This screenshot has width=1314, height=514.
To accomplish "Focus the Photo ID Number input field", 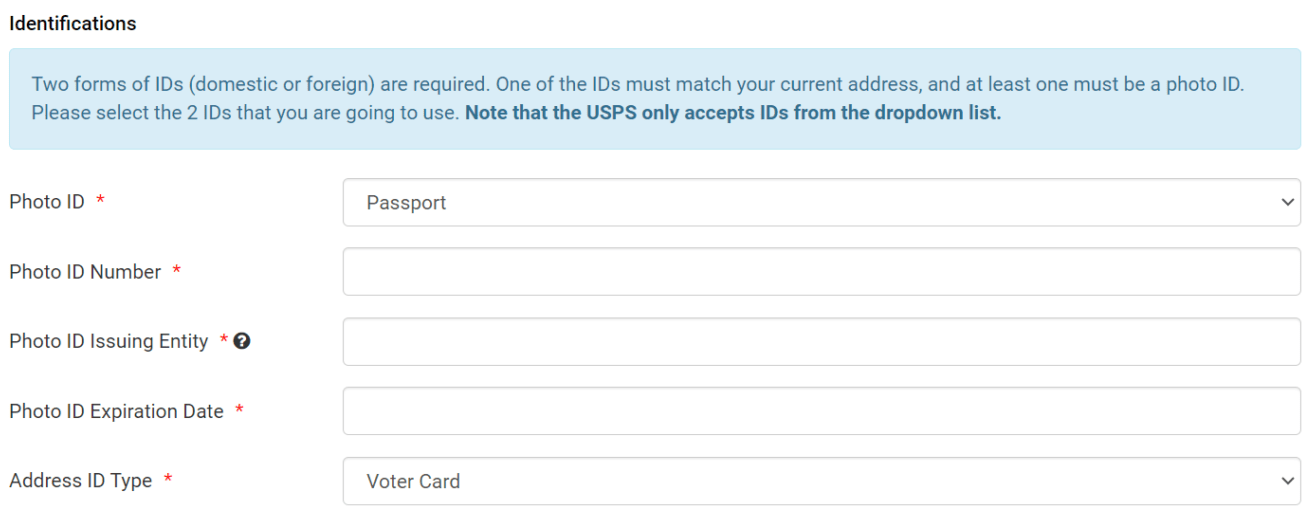I will tap(821, 272).
